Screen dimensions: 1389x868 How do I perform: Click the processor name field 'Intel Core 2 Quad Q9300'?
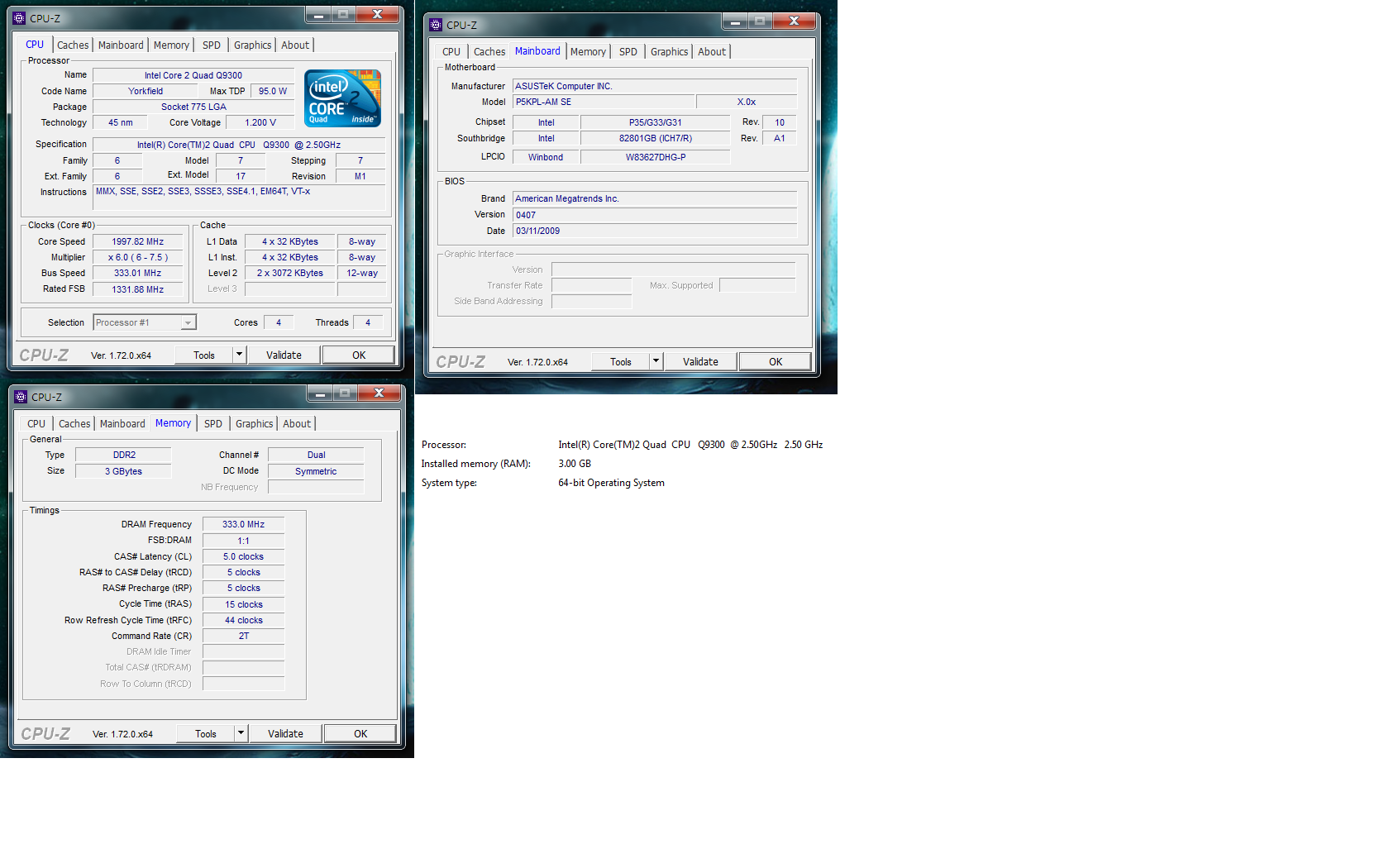coord(193,75)
